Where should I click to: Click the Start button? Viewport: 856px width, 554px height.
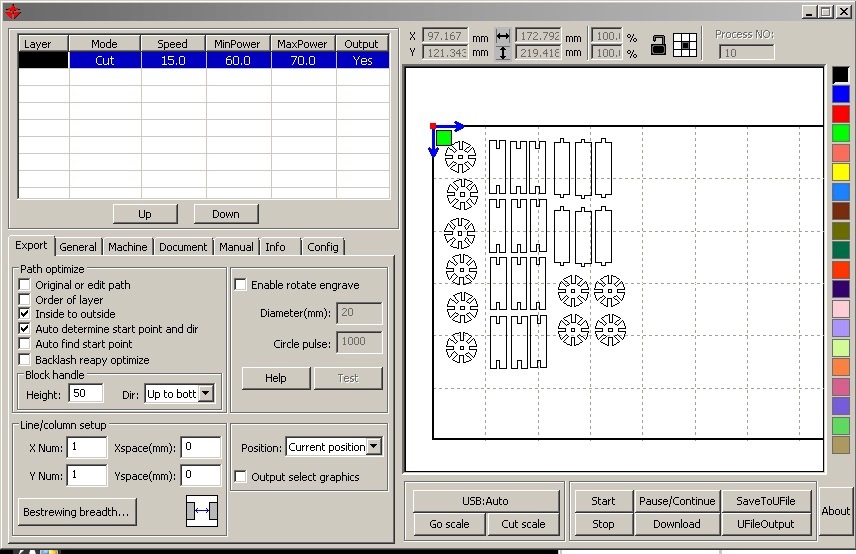point(603,501)
